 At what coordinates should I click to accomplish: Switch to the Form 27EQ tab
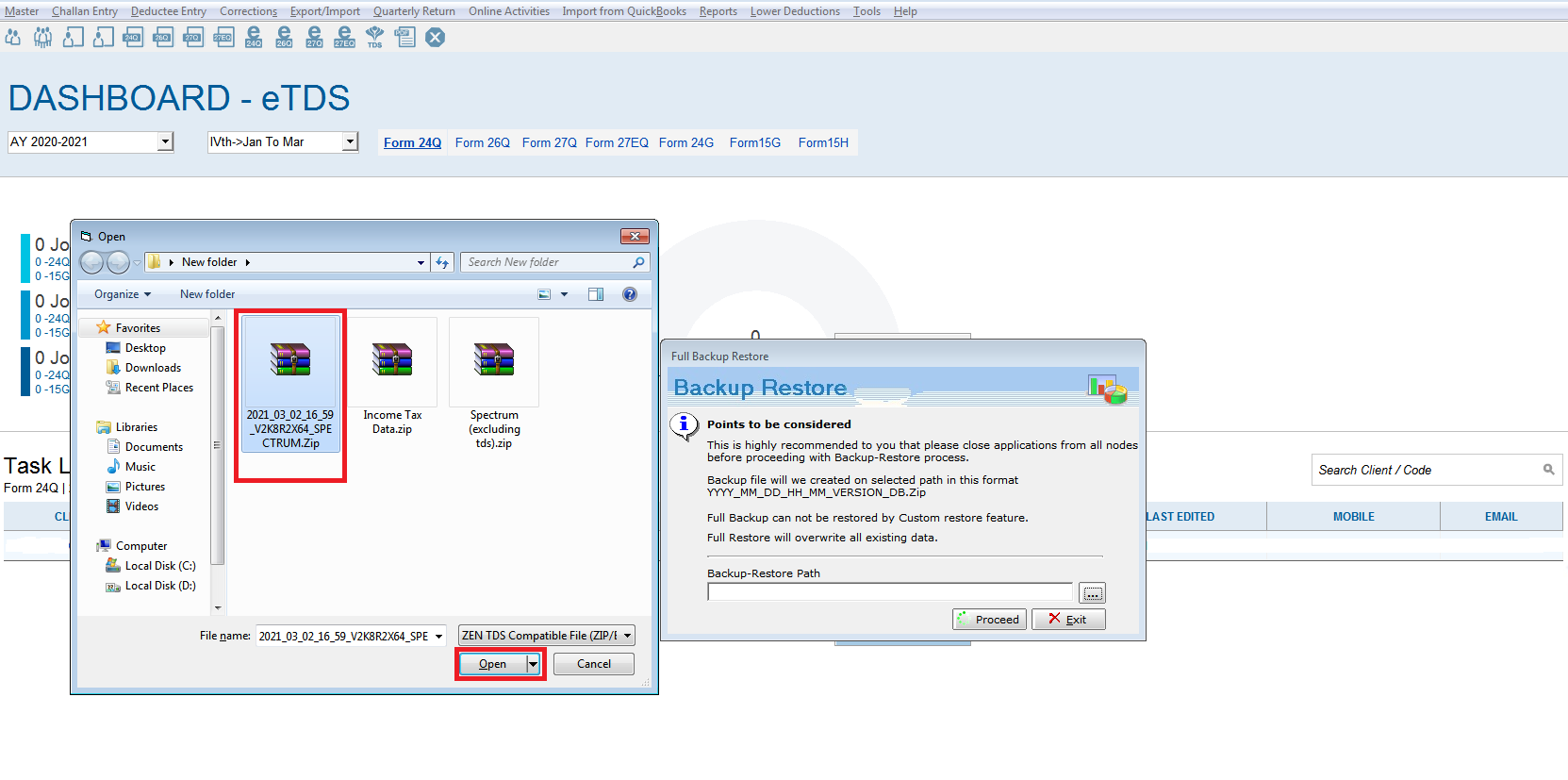[x=617, y=142]
